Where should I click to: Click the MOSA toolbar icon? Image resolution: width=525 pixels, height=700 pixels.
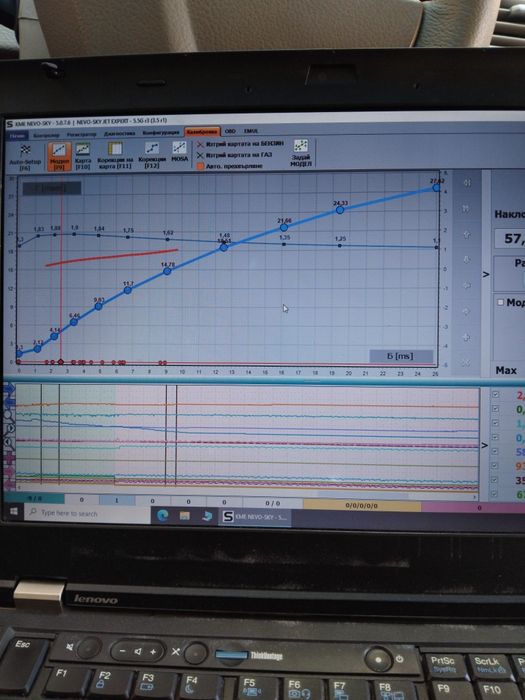[179, 151]
